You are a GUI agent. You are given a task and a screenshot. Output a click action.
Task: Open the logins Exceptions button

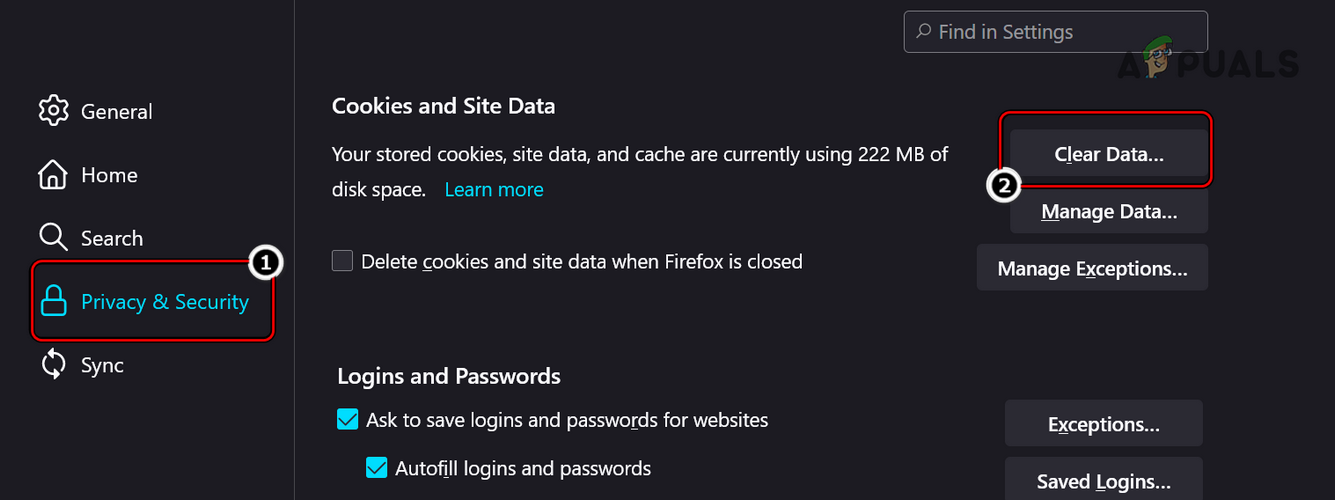click(1103, 424)
